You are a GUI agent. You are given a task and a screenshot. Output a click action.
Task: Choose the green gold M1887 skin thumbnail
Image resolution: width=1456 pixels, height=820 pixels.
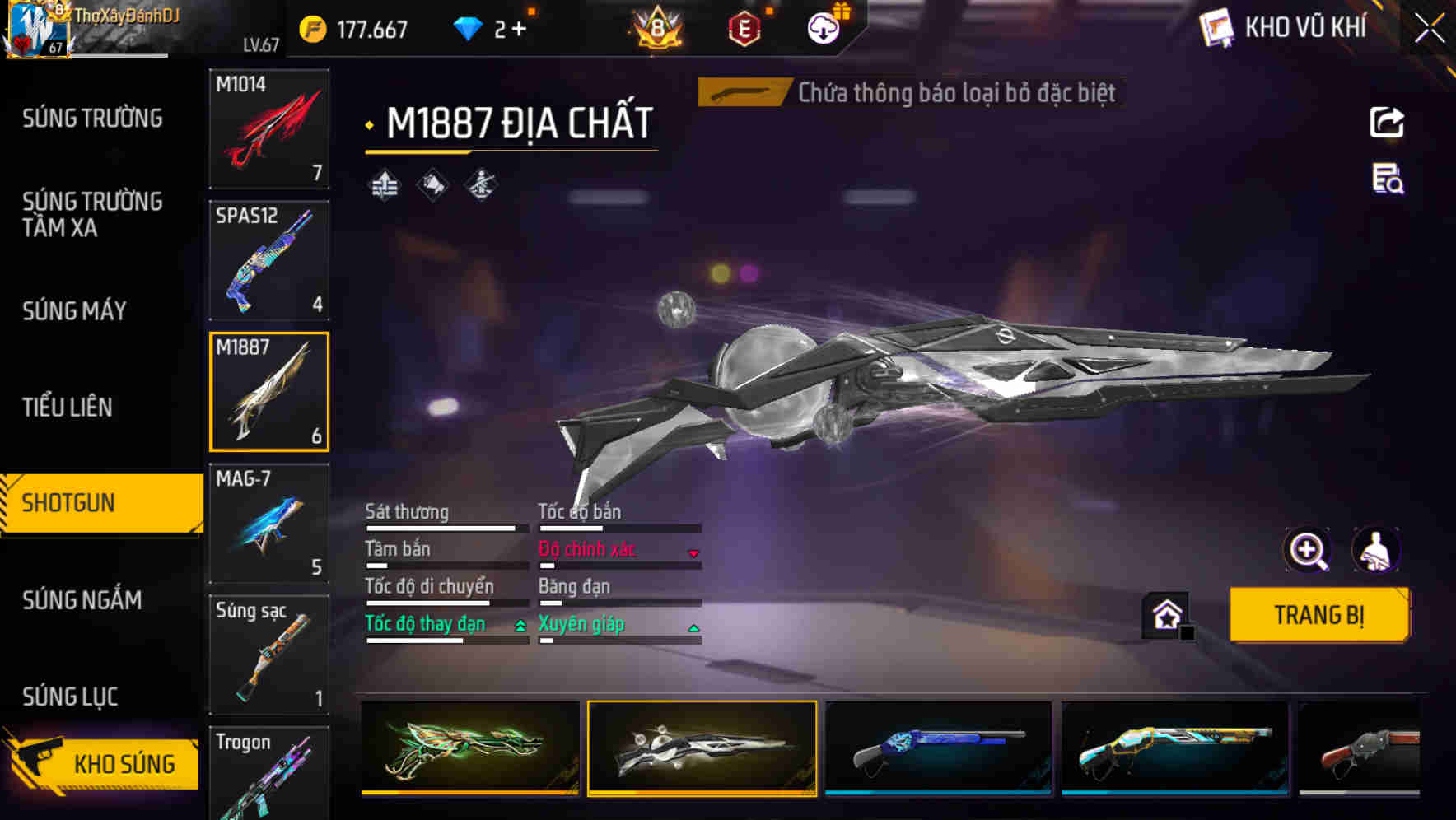pyautogui.click(x=470, y=748)
